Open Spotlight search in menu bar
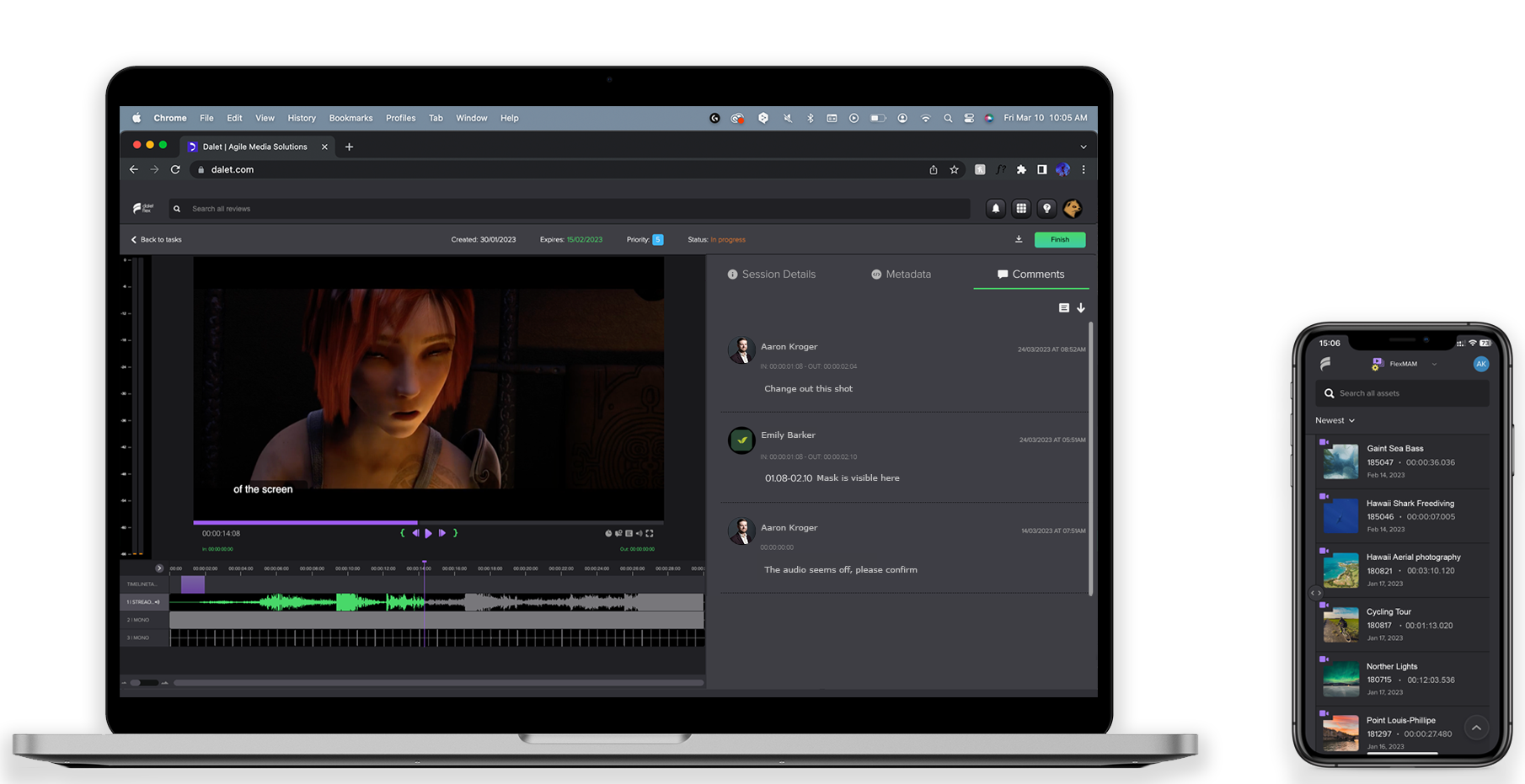The image size is (1525, 784). click(x=948, y=118)
